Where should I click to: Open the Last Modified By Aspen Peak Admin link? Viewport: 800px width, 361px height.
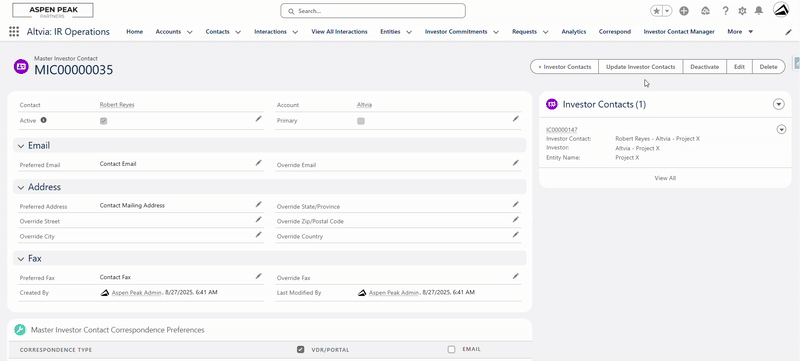point(393,293)
